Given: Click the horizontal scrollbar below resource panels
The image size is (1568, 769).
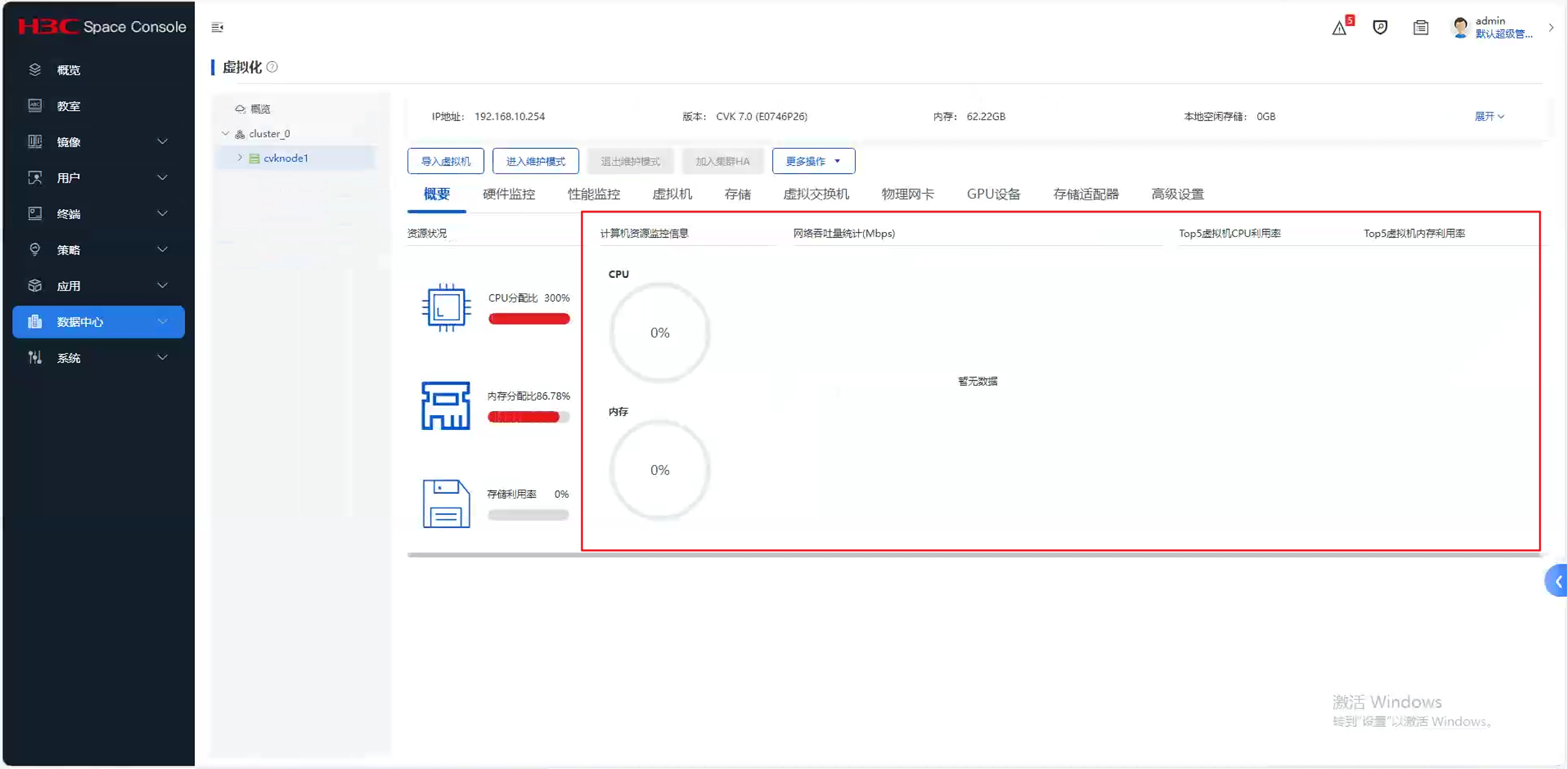Looking at the screenshot, I should (974, 554).
